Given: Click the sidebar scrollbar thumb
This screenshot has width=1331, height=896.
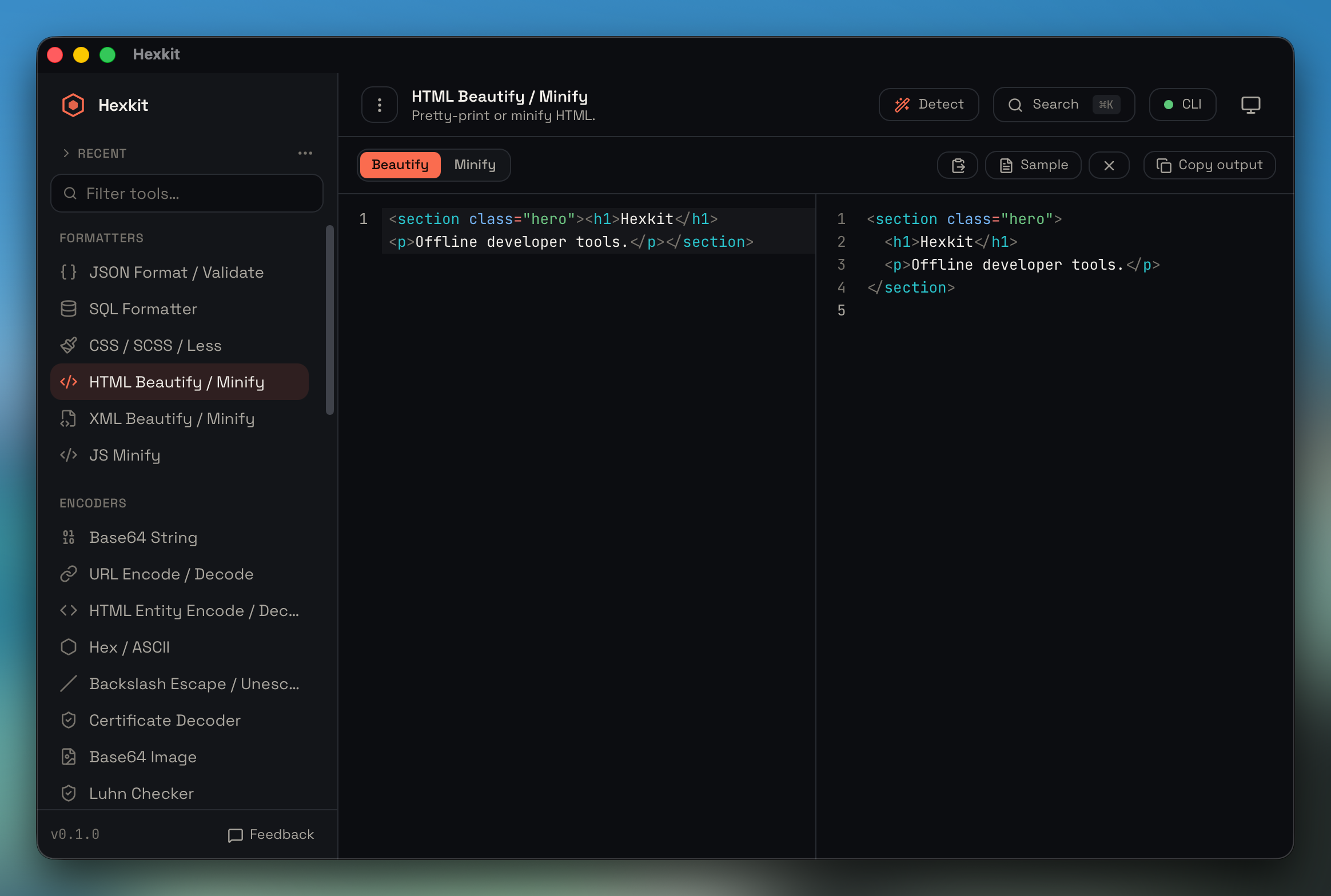Looking at the screenshot, I should [x=329, y=320].
